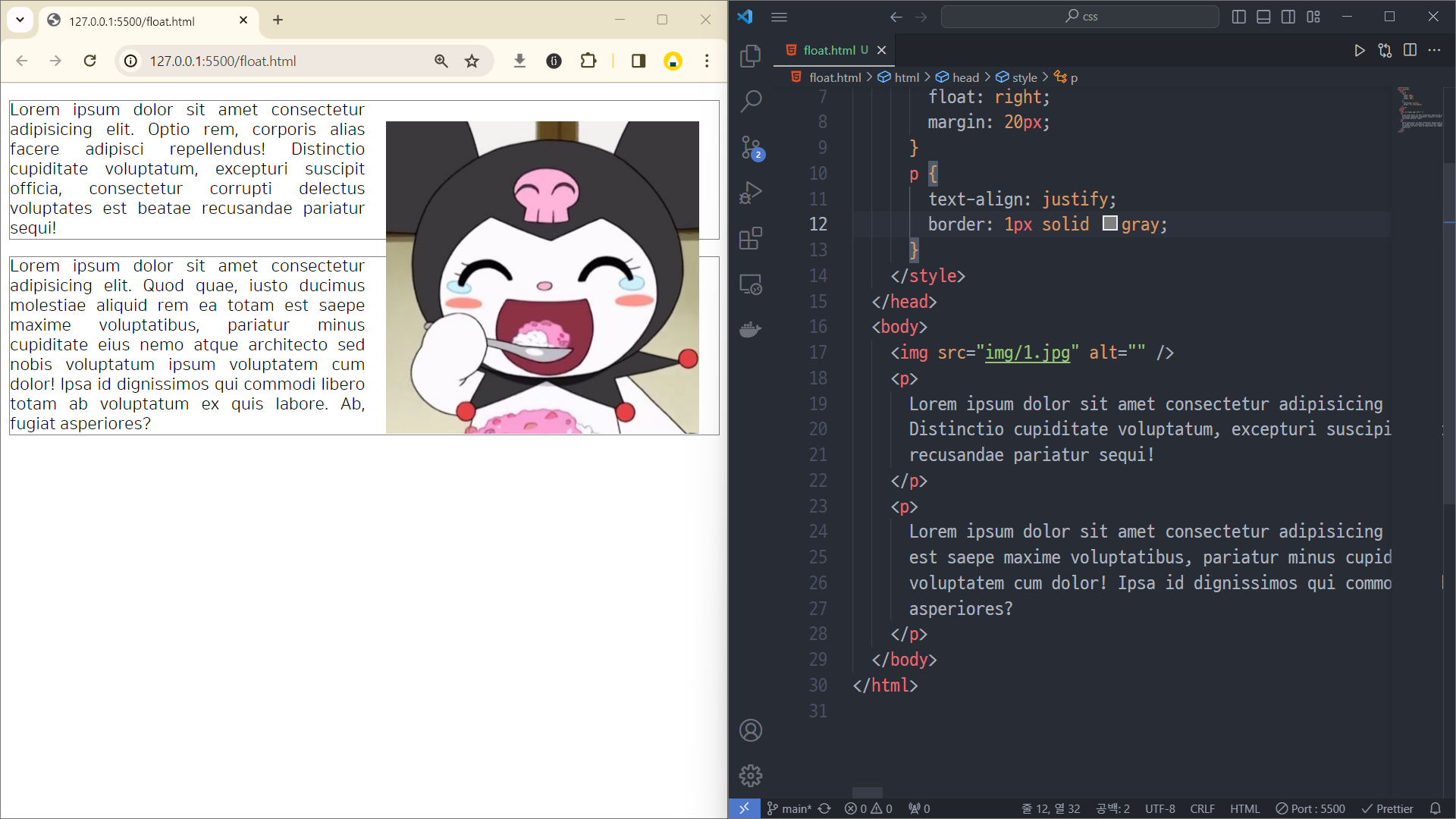
Task: Open the VS Code hamburger menu
Action: [x=779, y=17]
